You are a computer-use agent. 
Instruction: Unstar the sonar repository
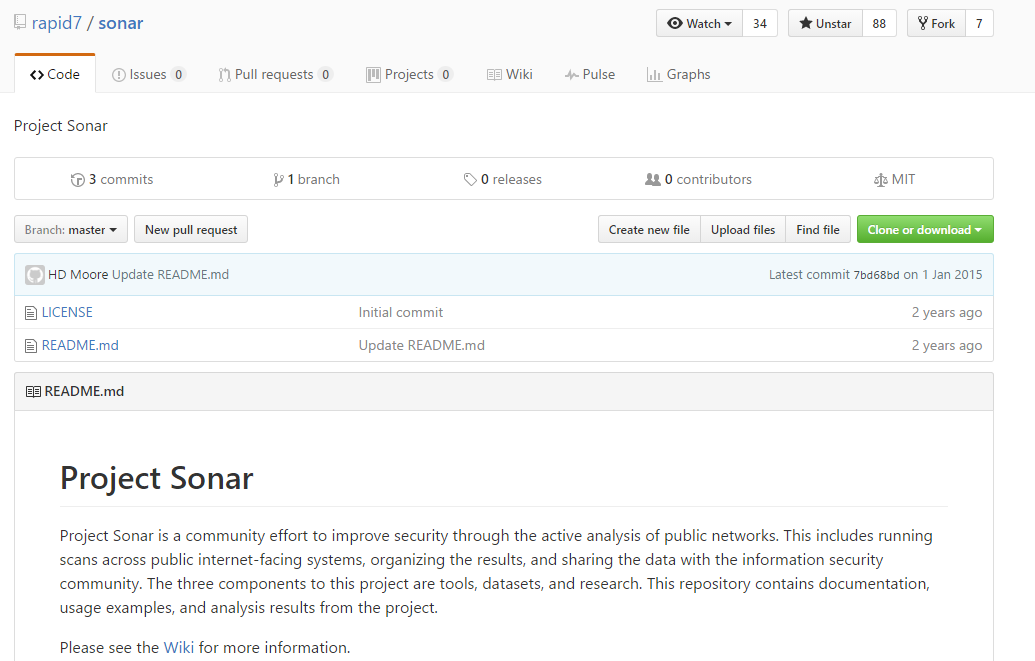click(x=825, y=24)
